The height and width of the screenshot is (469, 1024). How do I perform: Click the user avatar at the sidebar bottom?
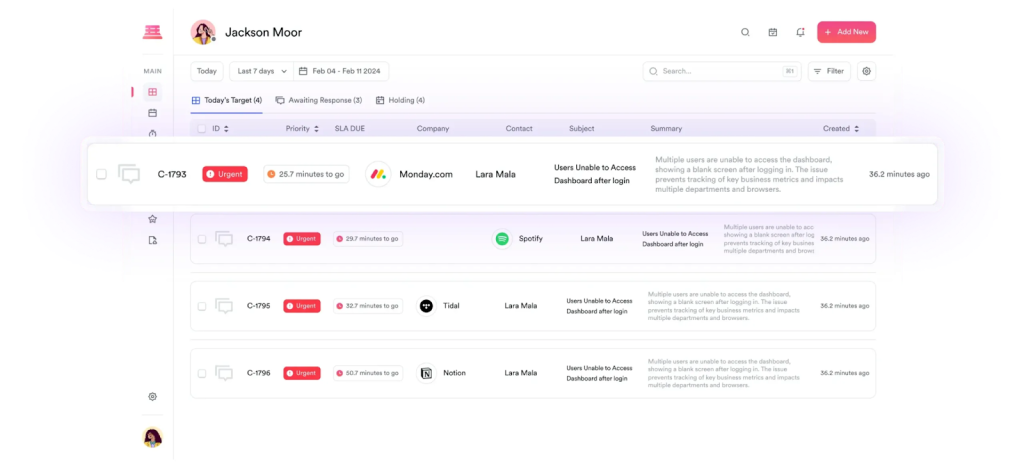pyautogui.click(x=152, y=437)
